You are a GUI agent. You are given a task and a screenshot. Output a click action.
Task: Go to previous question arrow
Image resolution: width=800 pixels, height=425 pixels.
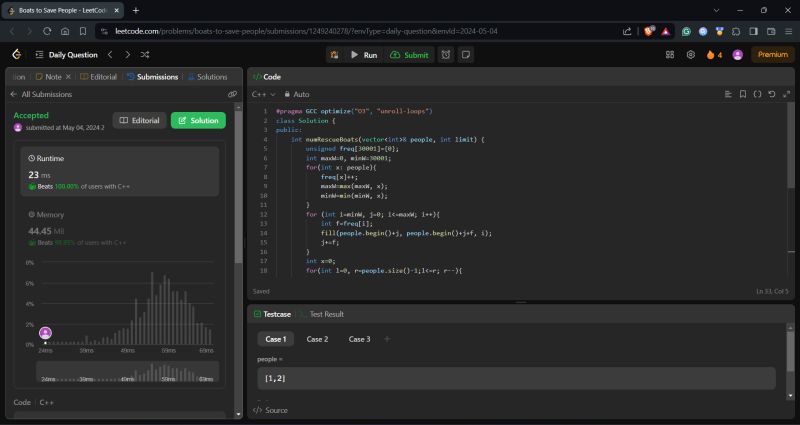(110, 55)
